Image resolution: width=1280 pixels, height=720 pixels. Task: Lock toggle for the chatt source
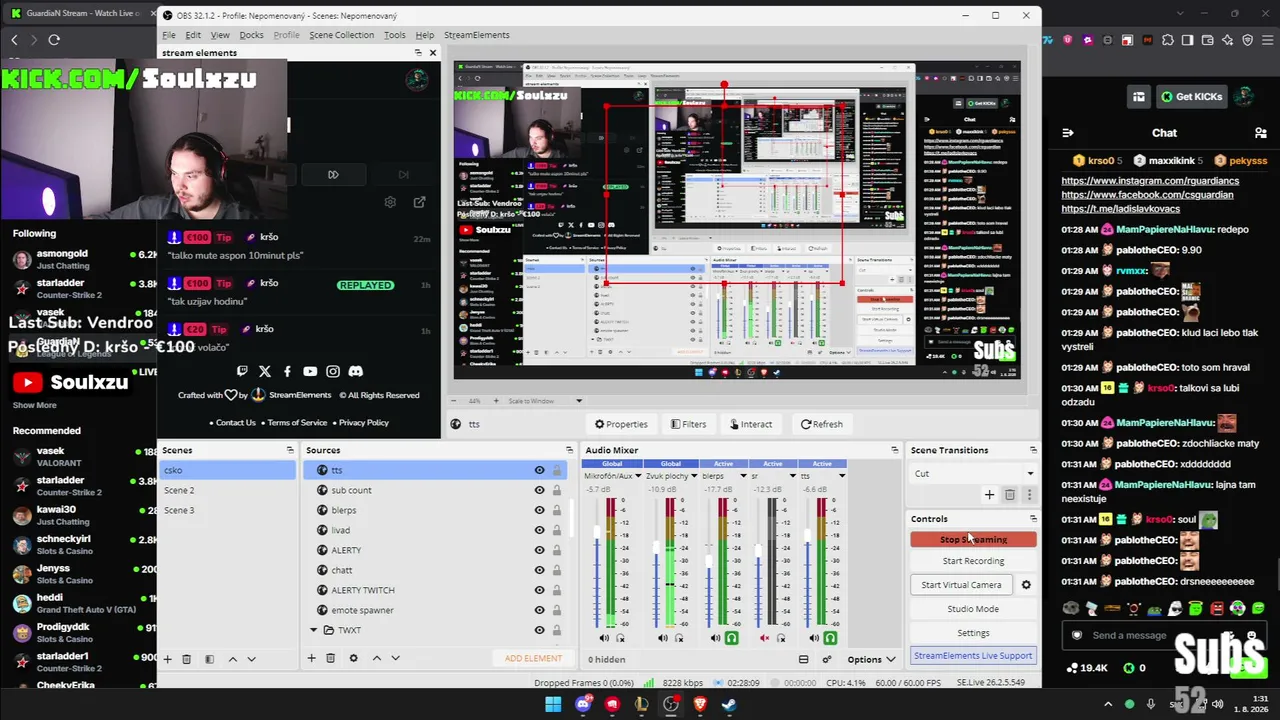(557, 570)
